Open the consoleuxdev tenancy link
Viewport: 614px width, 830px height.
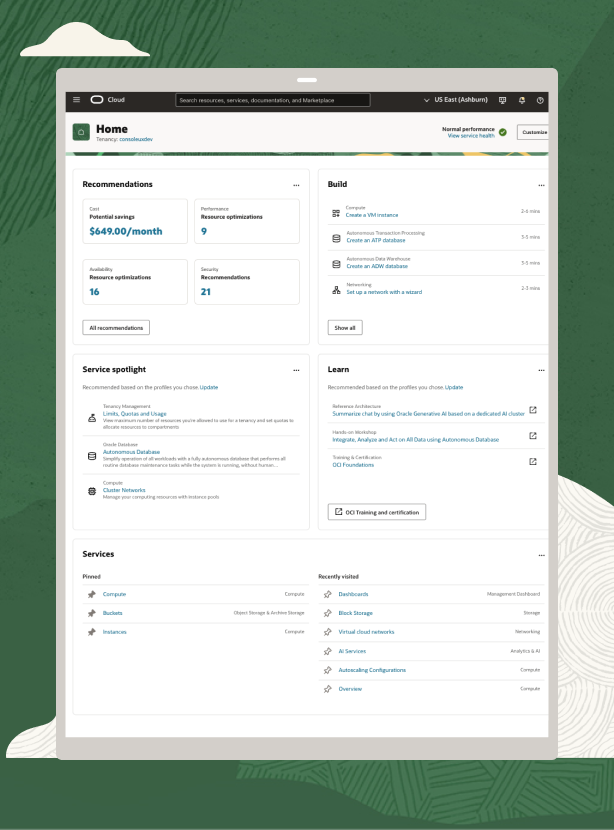(136, 139)
